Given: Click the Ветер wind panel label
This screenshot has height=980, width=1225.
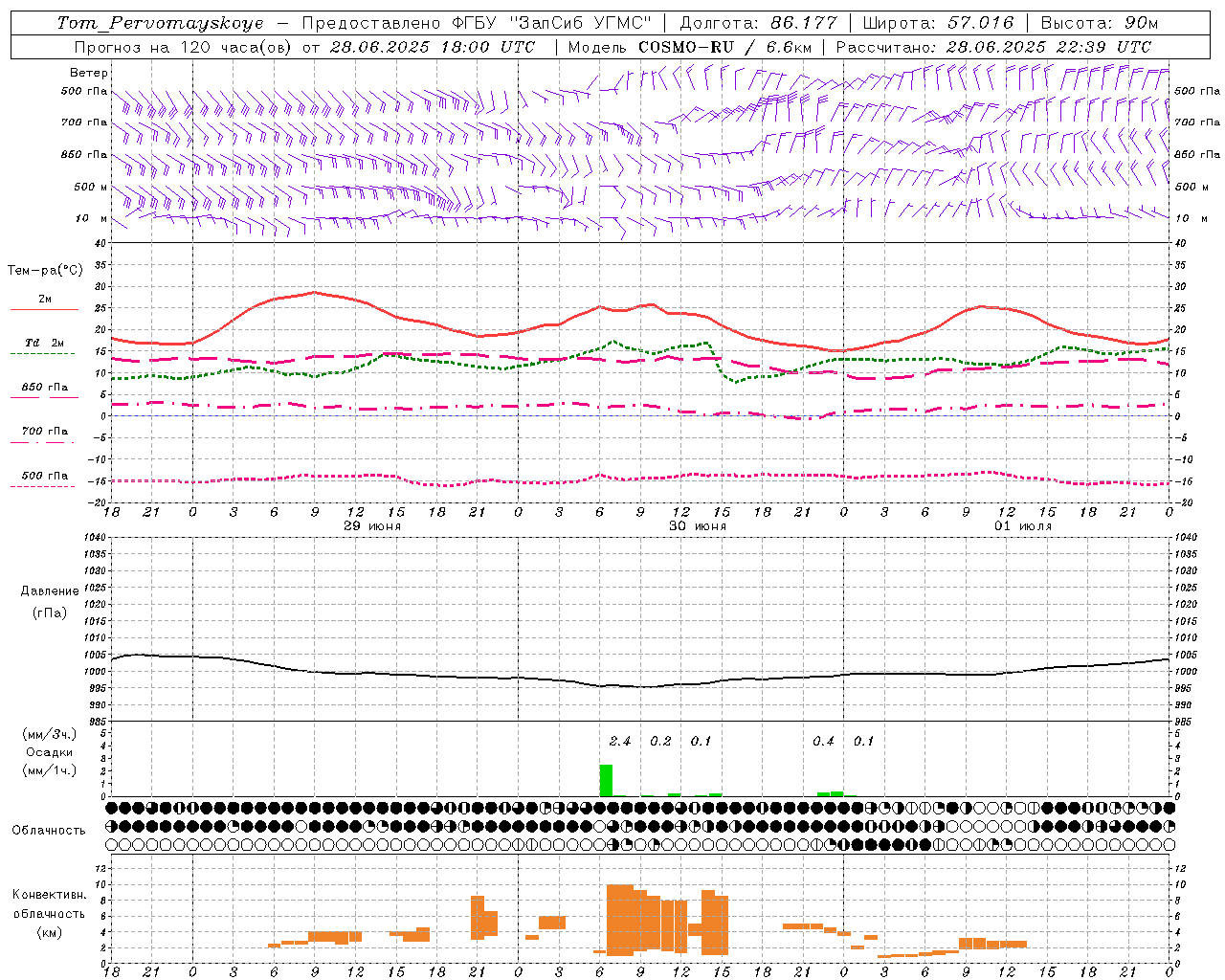Looking at the screenshot, I should pos(89,73).
